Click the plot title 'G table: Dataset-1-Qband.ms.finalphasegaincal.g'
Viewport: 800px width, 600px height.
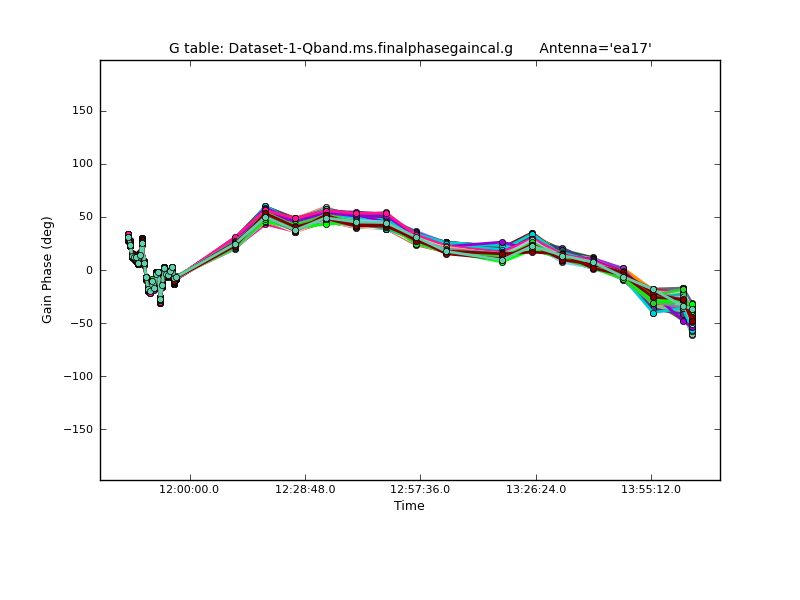340,48
